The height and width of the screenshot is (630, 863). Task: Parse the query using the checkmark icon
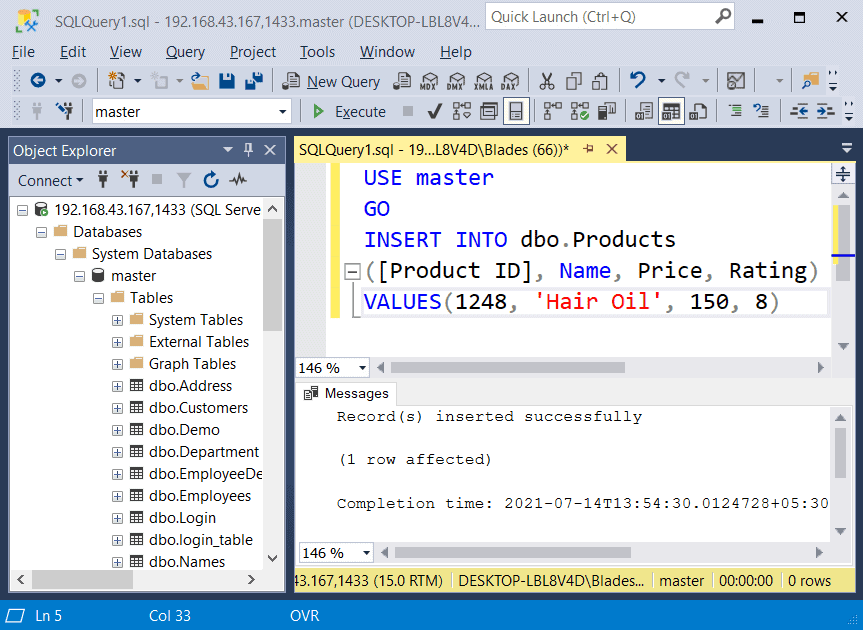[434, 111]
